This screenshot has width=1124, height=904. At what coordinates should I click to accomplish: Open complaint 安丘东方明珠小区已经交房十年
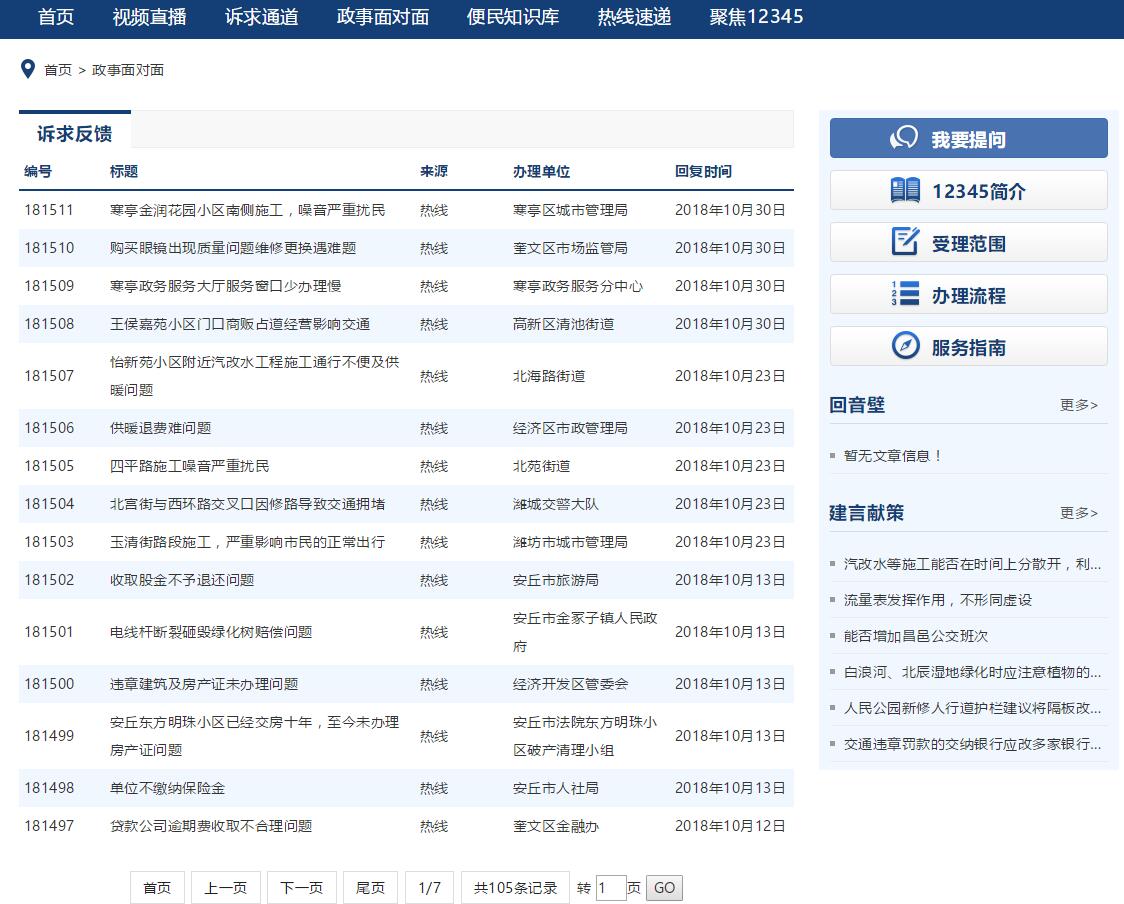point(254,736)
